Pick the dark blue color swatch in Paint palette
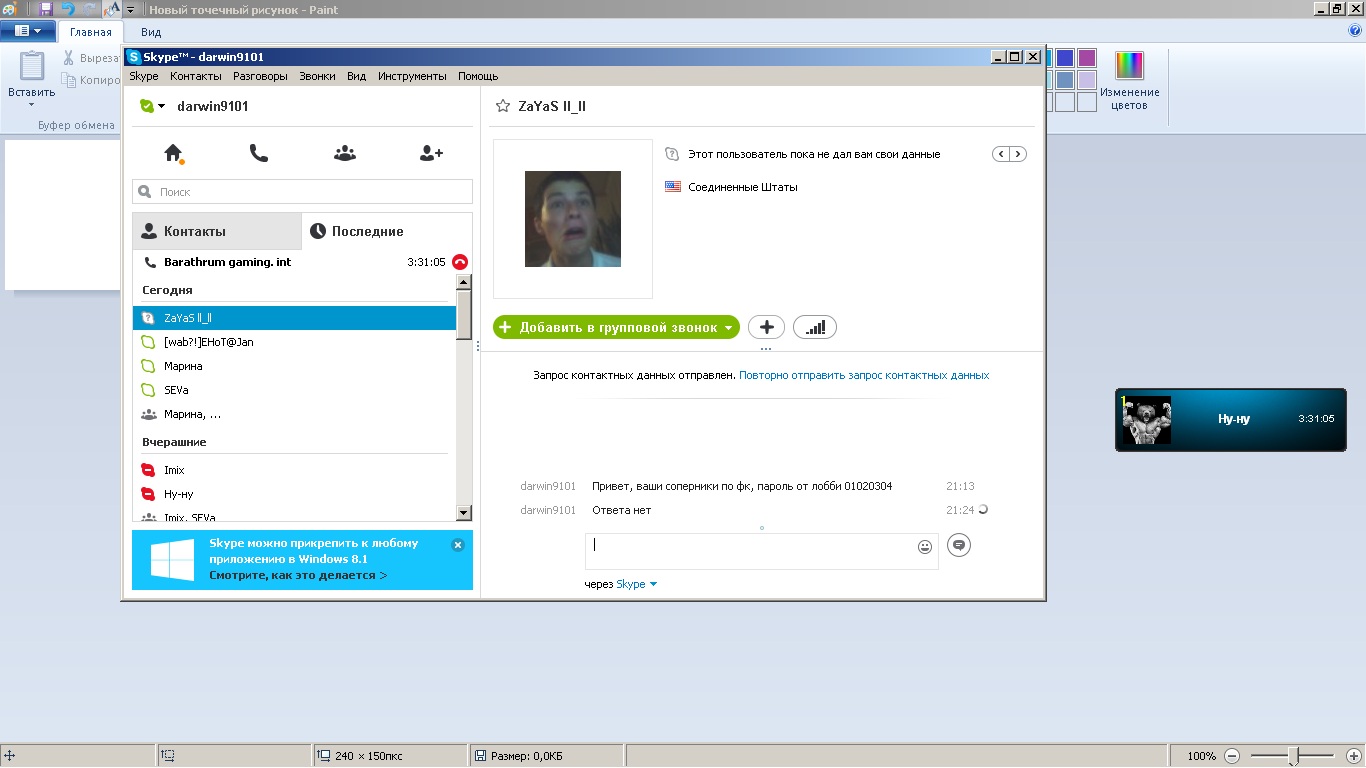 click(1065, 58)
